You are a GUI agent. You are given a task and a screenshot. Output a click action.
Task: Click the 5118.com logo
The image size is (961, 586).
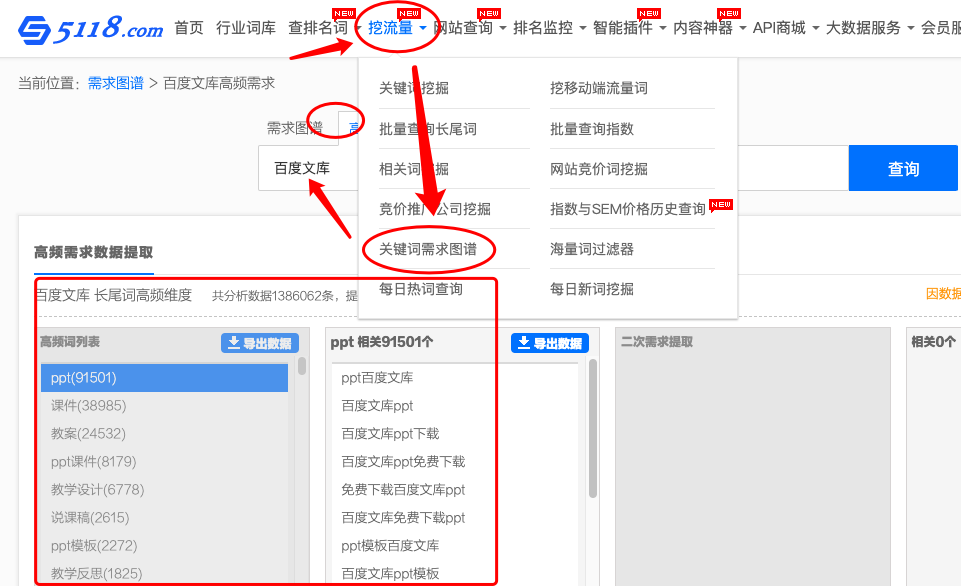tap(91, 29)
